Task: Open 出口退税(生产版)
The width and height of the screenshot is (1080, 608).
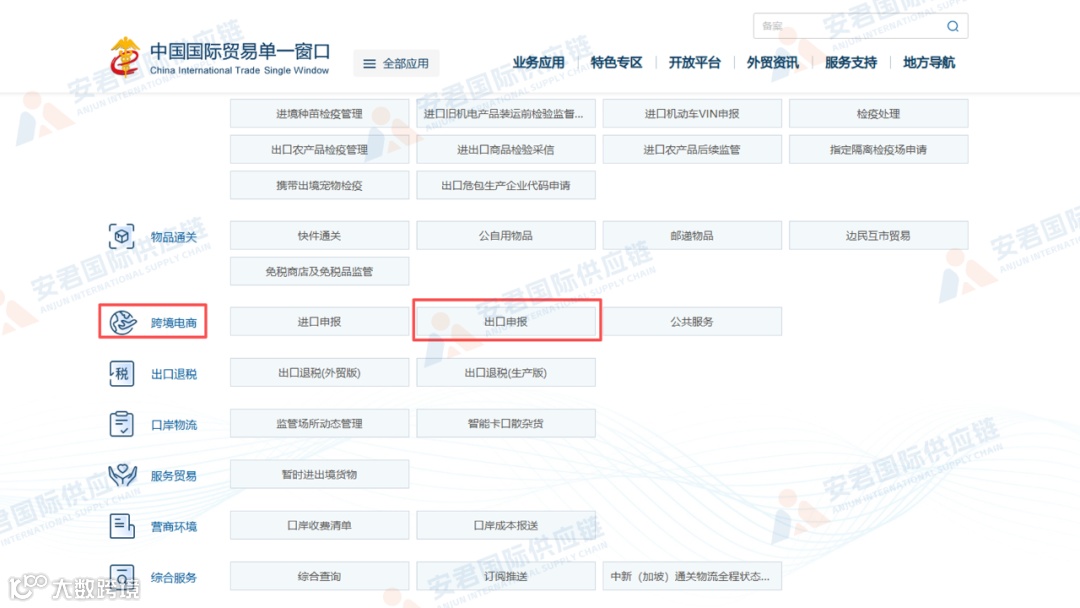Action: [x=506, y=373]
